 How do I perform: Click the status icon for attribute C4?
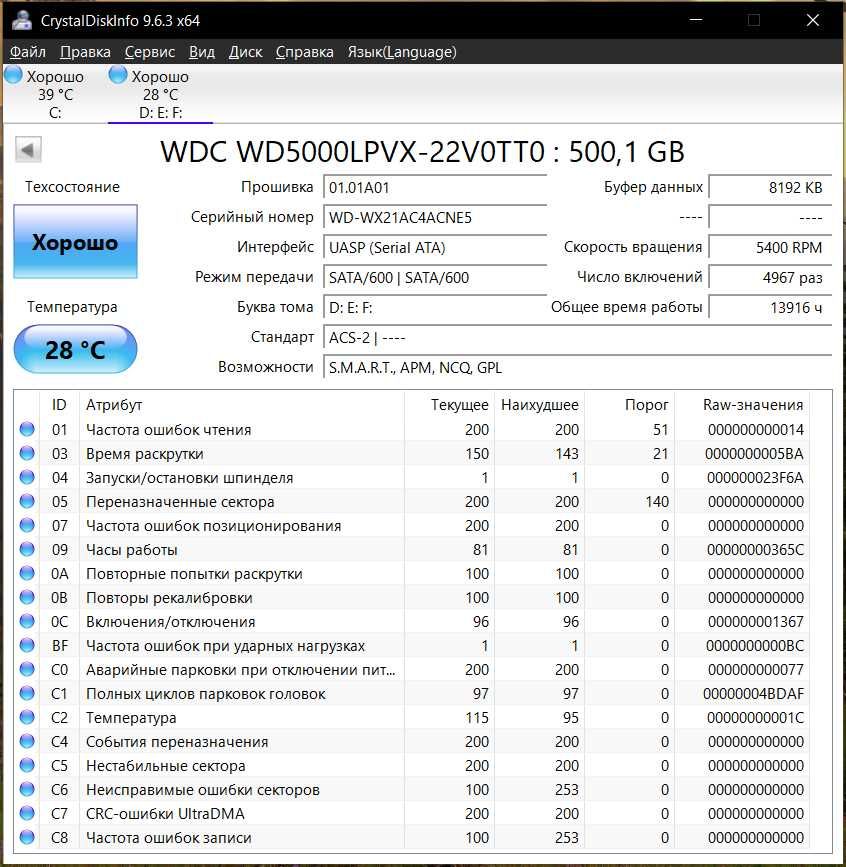pyautogui.click(x=27, y=741)
